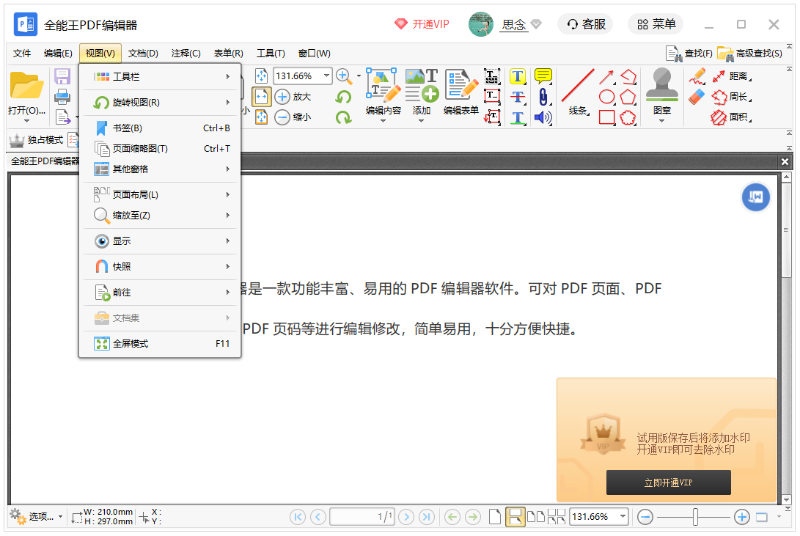The height and width of the screenshot is (536, 800).
Task: Select the sticky note comment tool
Action: [x=543, y=76]
